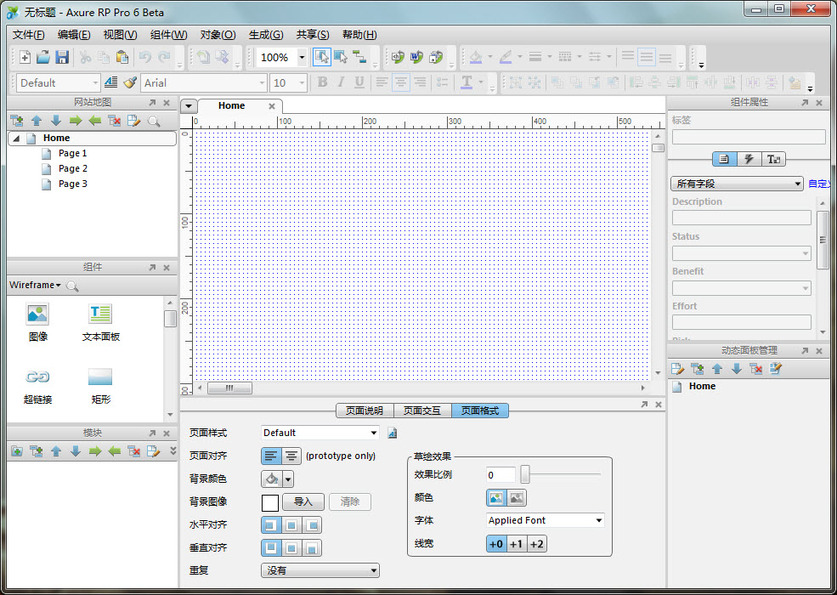This screenshot has height=595, width=837.
Task: Open file using the folder toolbar icon
Action: click(43, 58)
